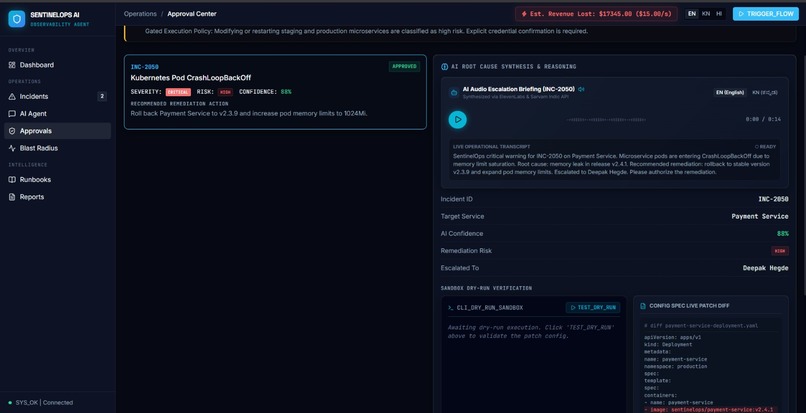The width and height of the screenshot is (806, 413).
Task: Select KN audio briefing language
Action: [x=765, y=93]
